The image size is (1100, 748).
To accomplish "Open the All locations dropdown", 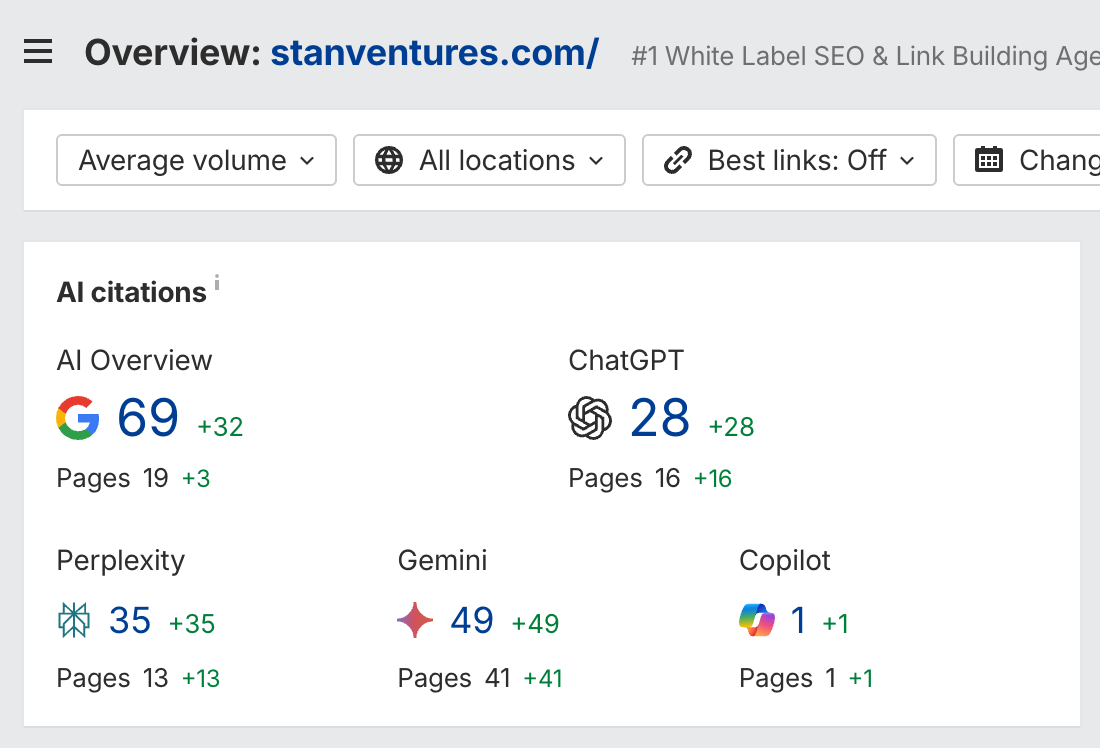I will 489,160.
